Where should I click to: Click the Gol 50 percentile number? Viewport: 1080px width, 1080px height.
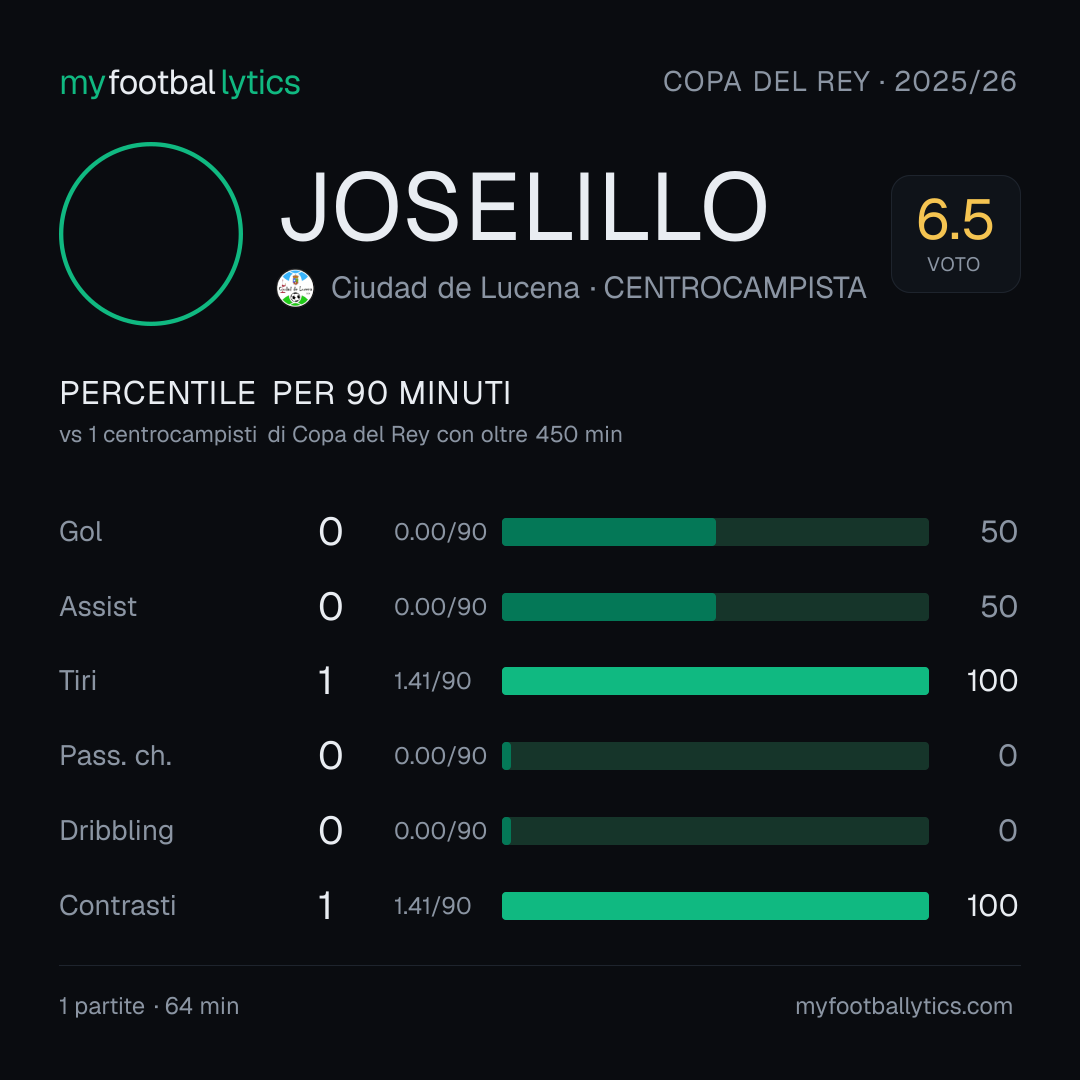click(x=999, y=532)
